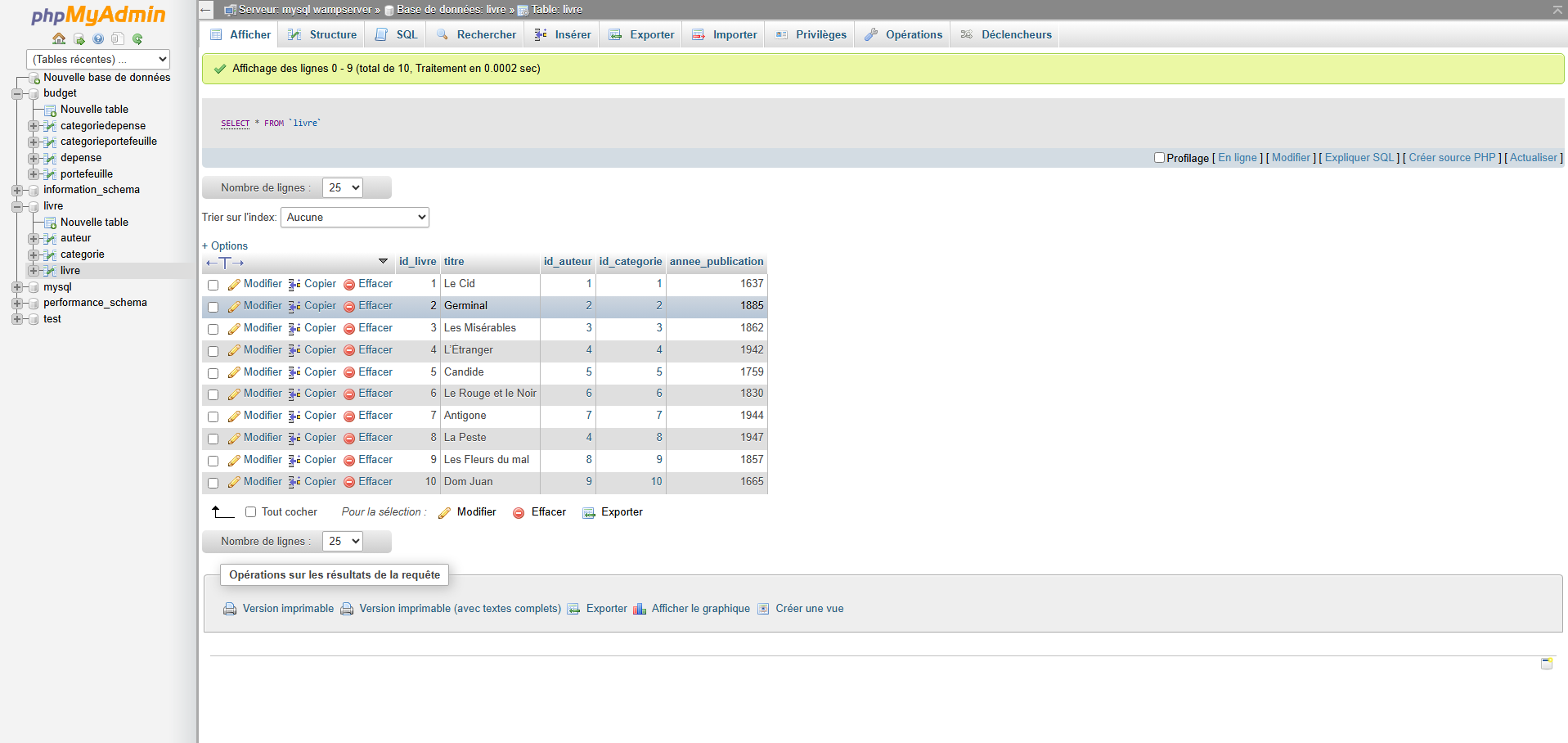
Task: Click the Version imprimable printer icon
Action: pyautogui.click(x=229, y=609)
